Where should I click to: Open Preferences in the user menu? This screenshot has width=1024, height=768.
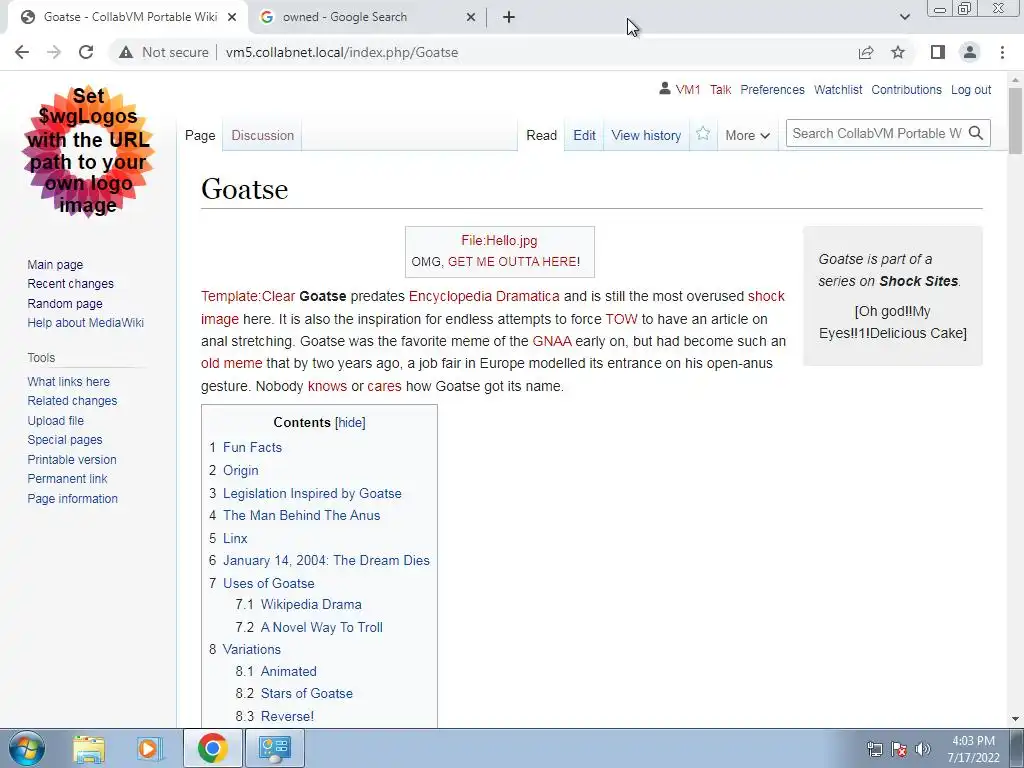tap(773, 89)
